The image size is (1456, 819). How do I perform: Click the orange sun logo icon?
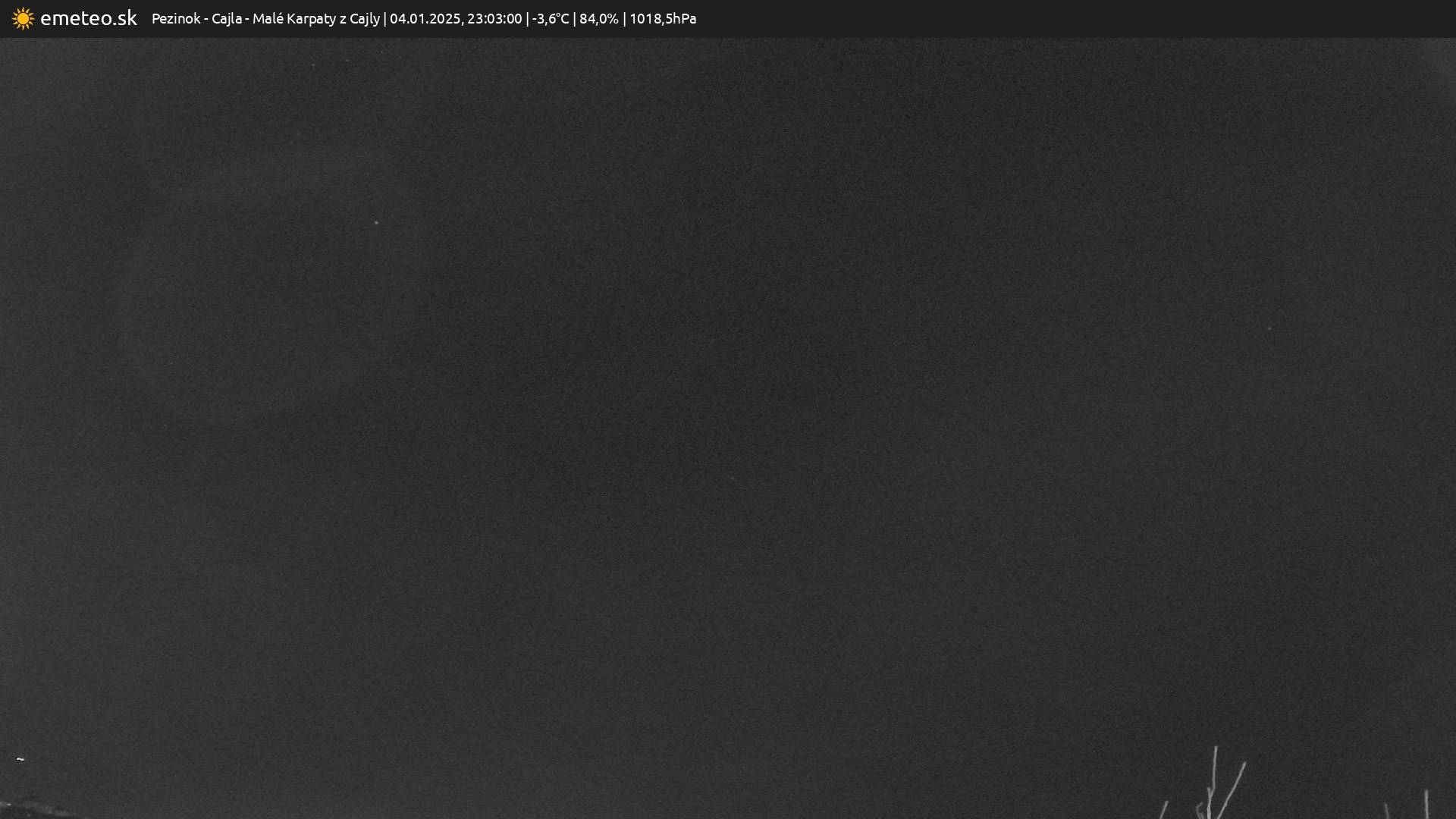23,18
